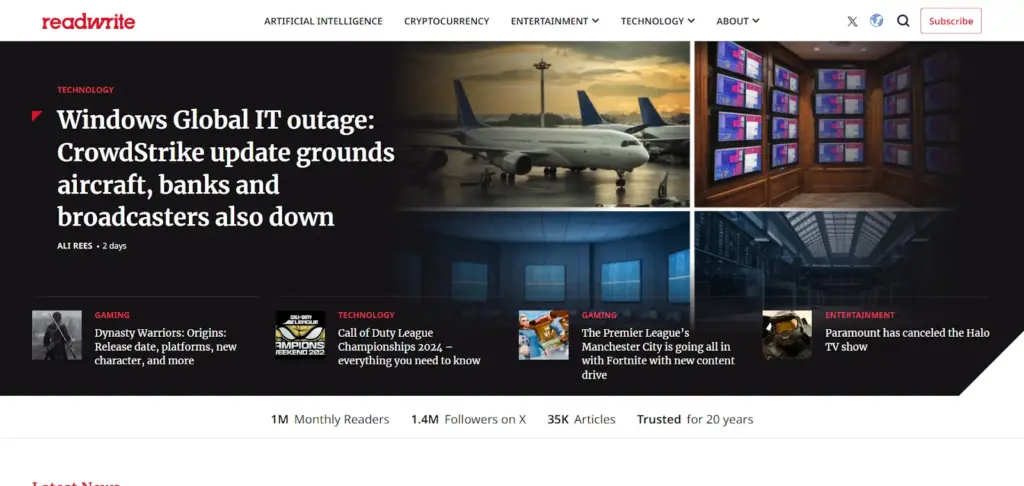This screenshot has height=486, width=1024.
Task: Open the X (Twitter) social icon
Action: 852,21
